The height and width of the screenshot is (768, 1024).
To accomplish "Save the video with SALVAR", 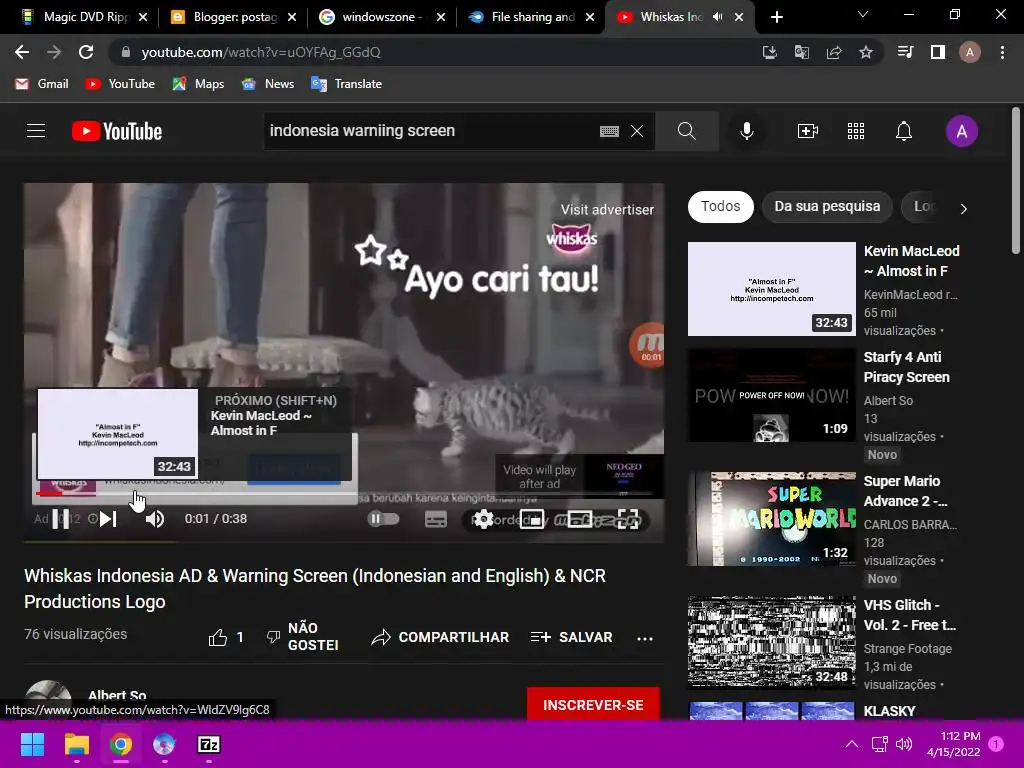I will click(571, 637).
